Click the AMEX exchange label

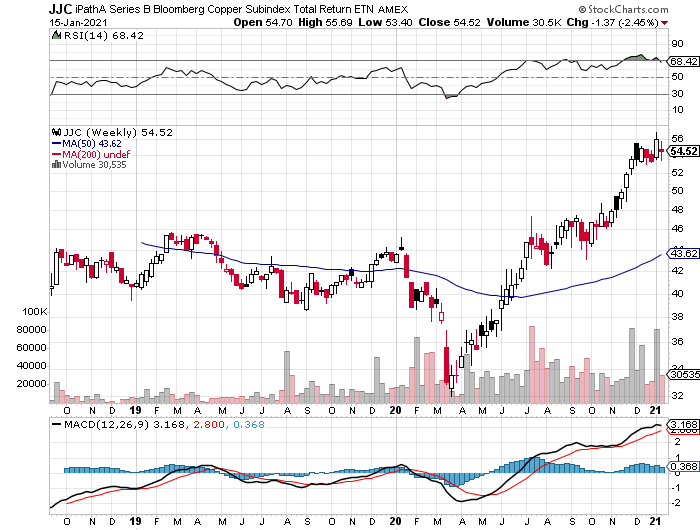393,9
